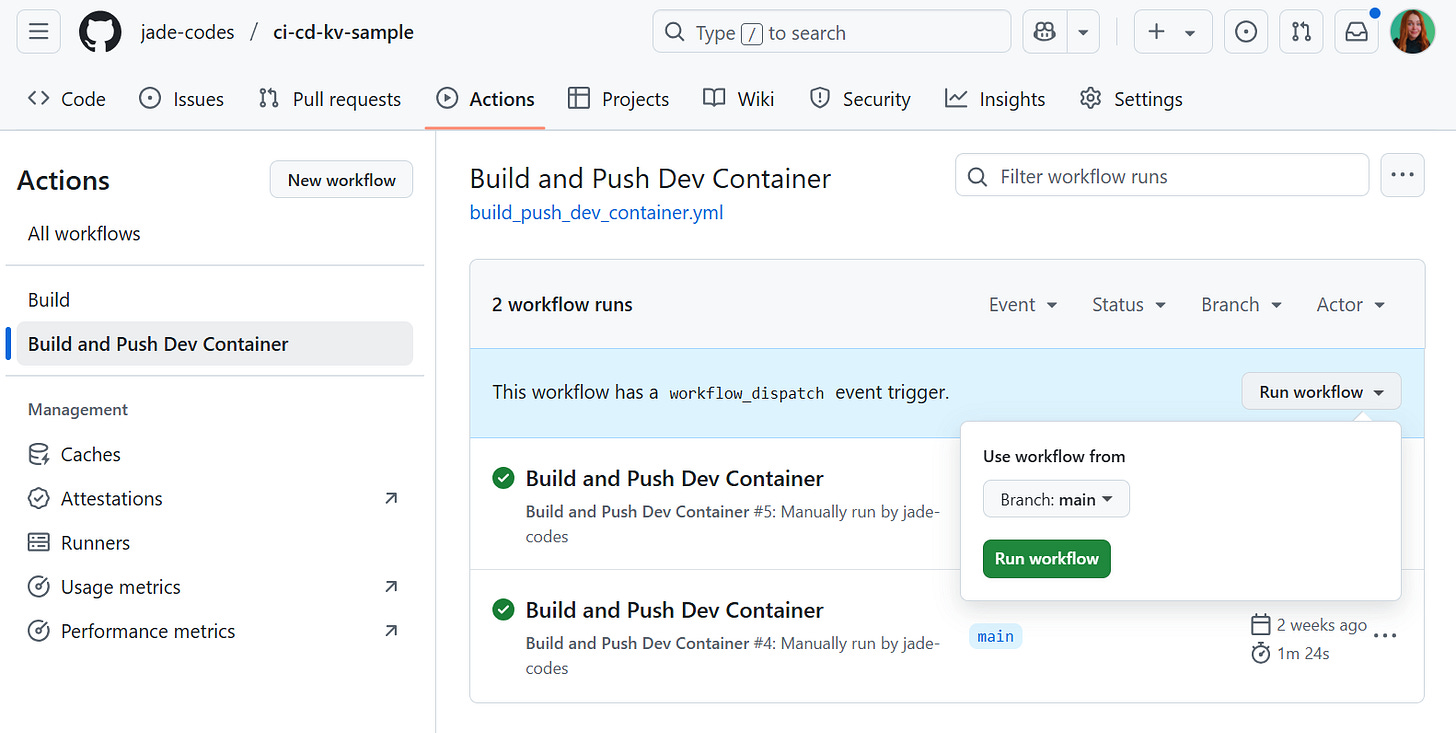
Task: Open the issues icon in header
Action: 1246,32
